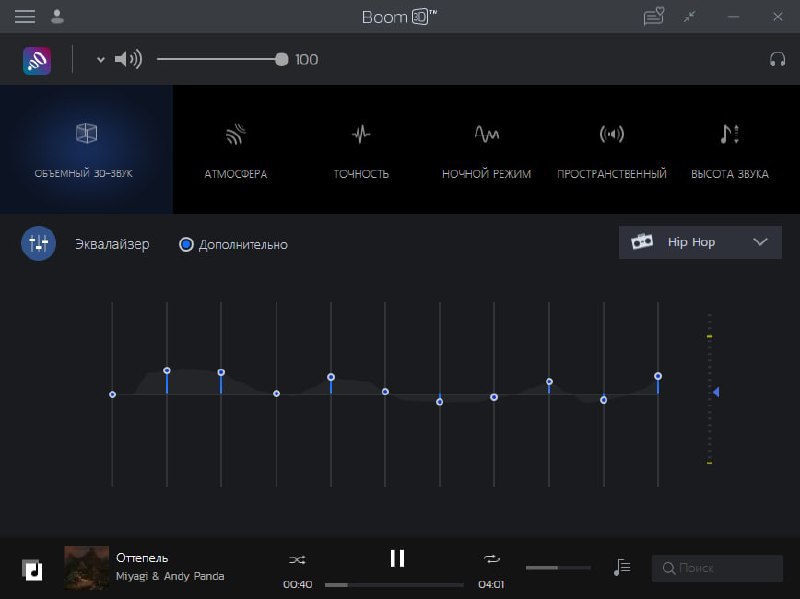Close the Boom 3D window
800x599 pixels.
click(x=778, y=17)
